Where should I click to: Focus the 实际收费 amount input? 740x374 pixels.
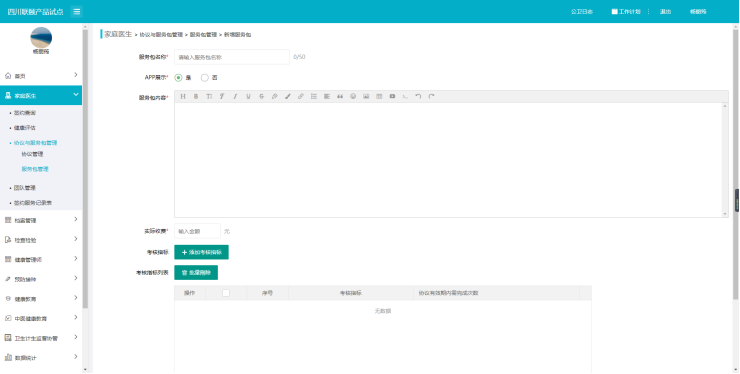(197, 231)
